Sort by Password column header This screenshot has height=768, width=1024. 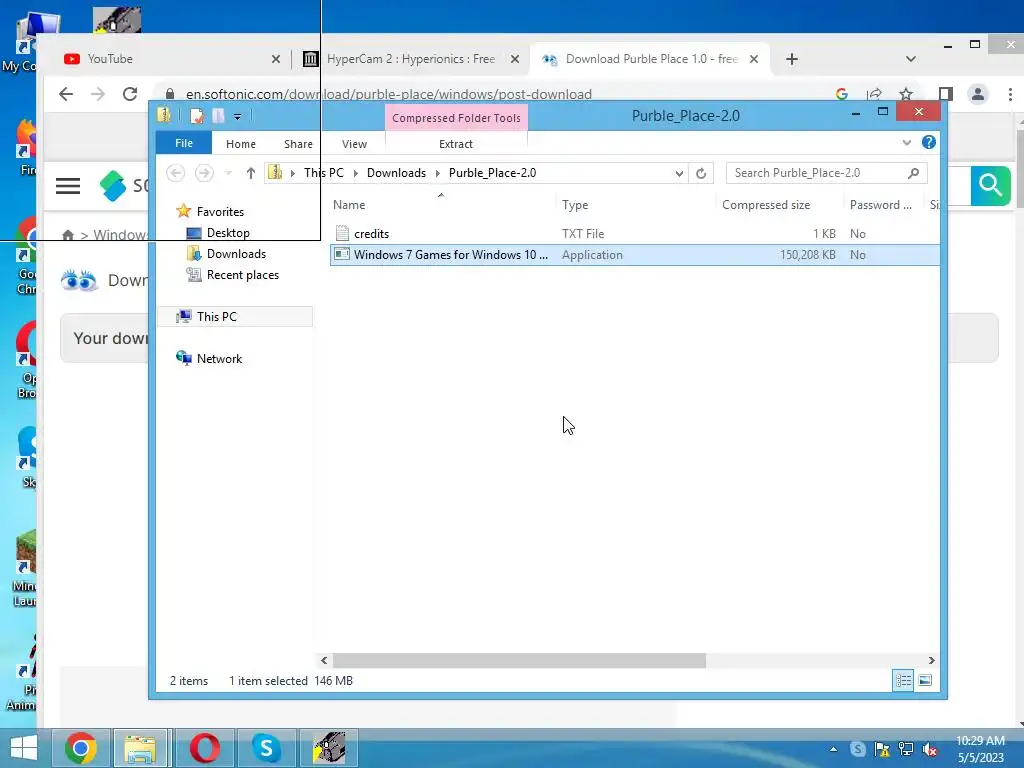pos(880,205)
